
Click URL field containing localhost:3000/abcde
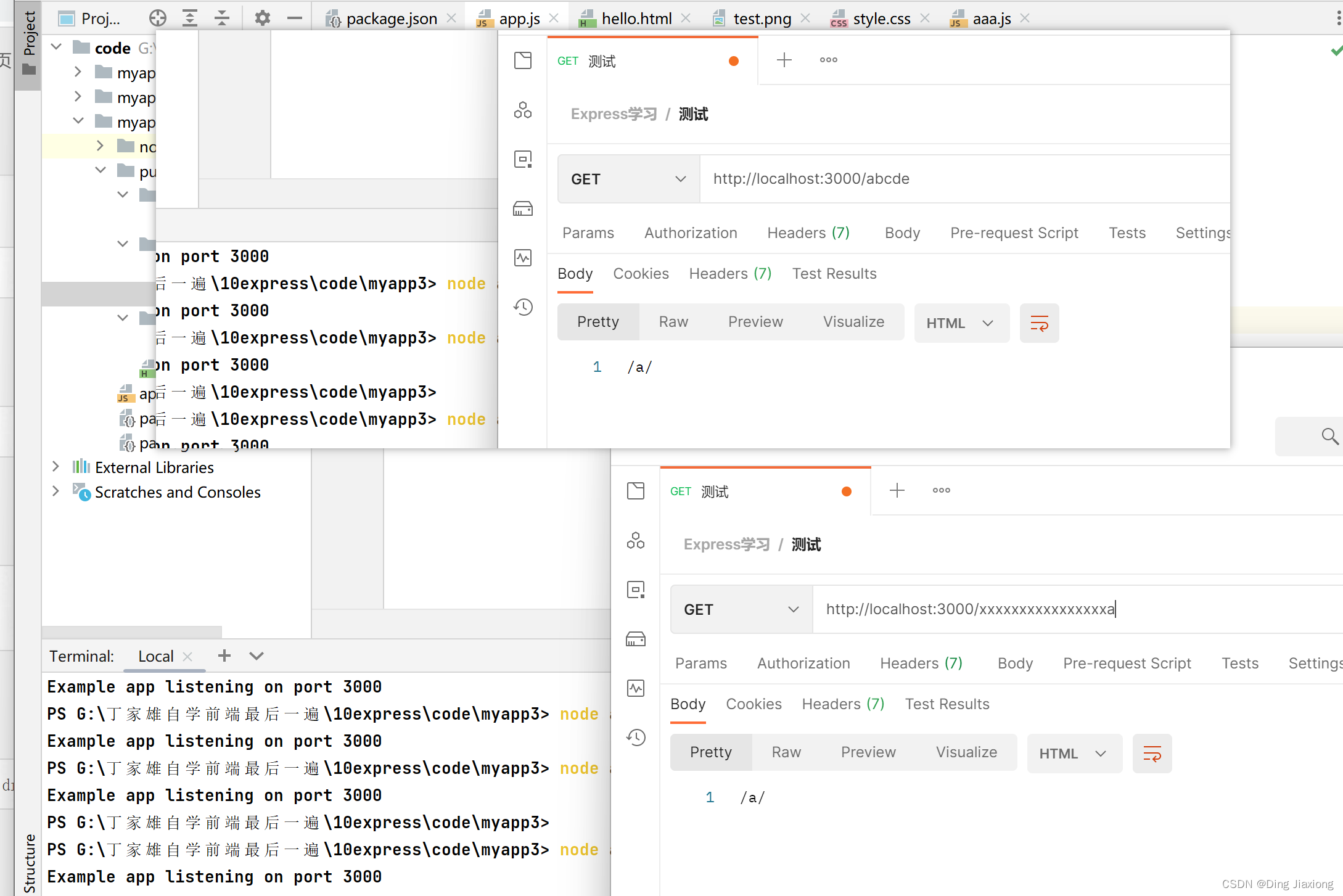(x=965, y=179)
